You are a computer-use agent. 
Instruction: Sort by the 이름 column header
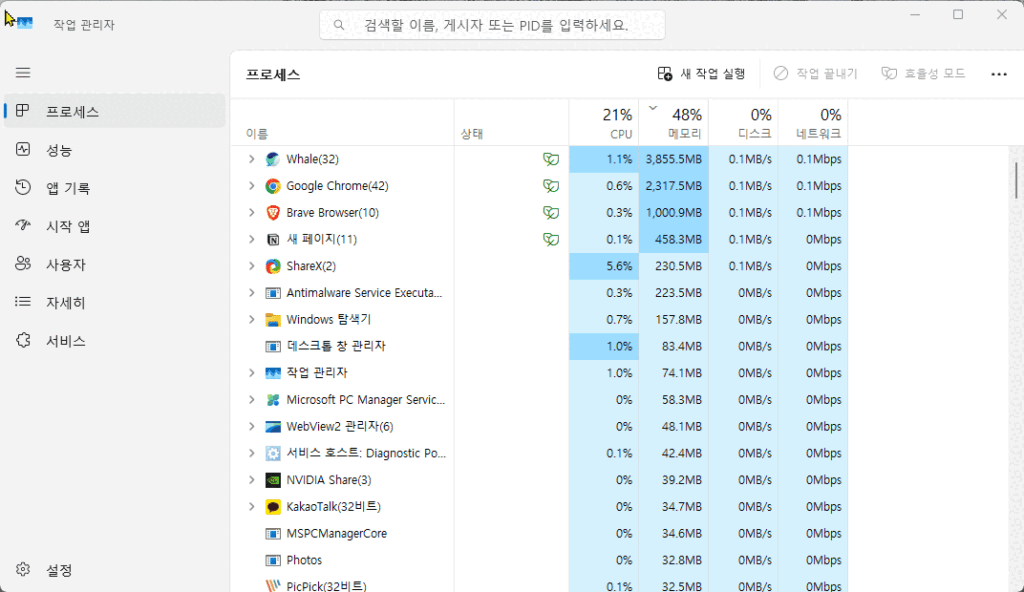(343, 123)
